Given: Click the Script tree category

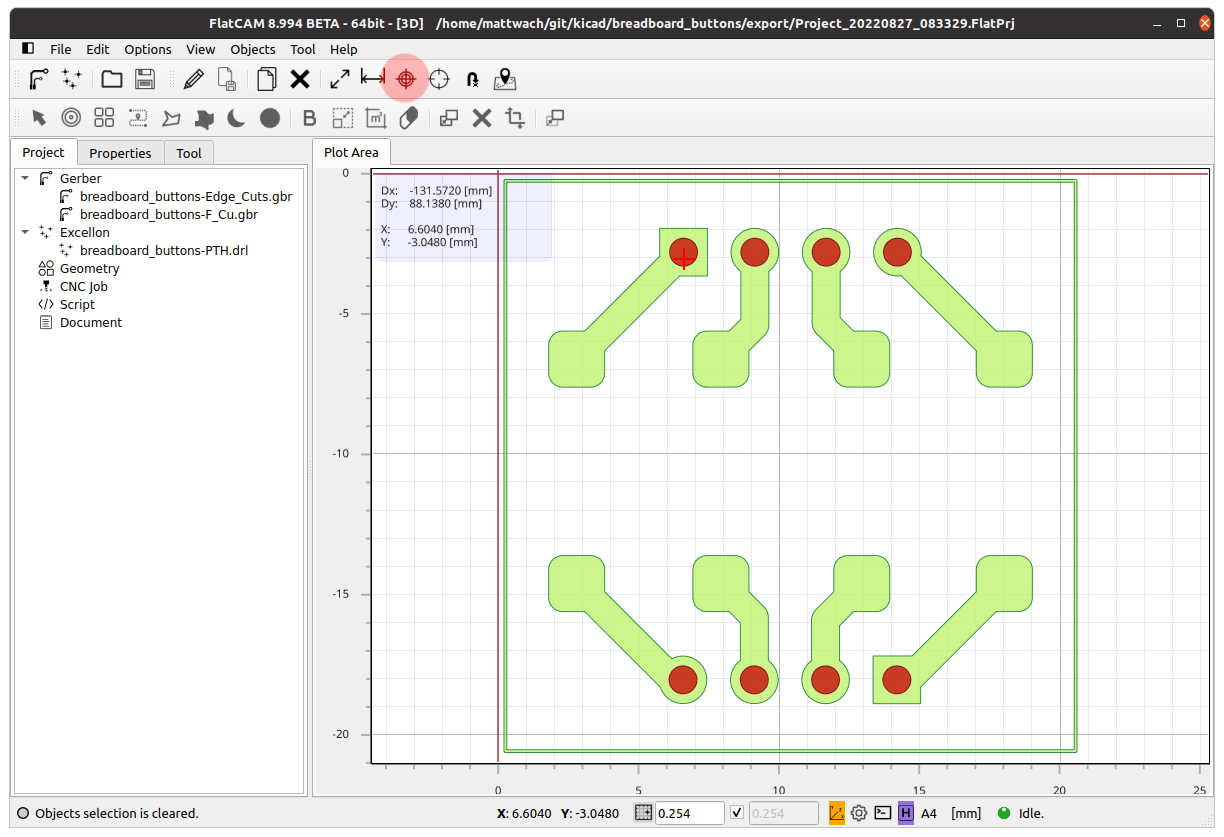Looking at the screenshot, I should [77, 304].
